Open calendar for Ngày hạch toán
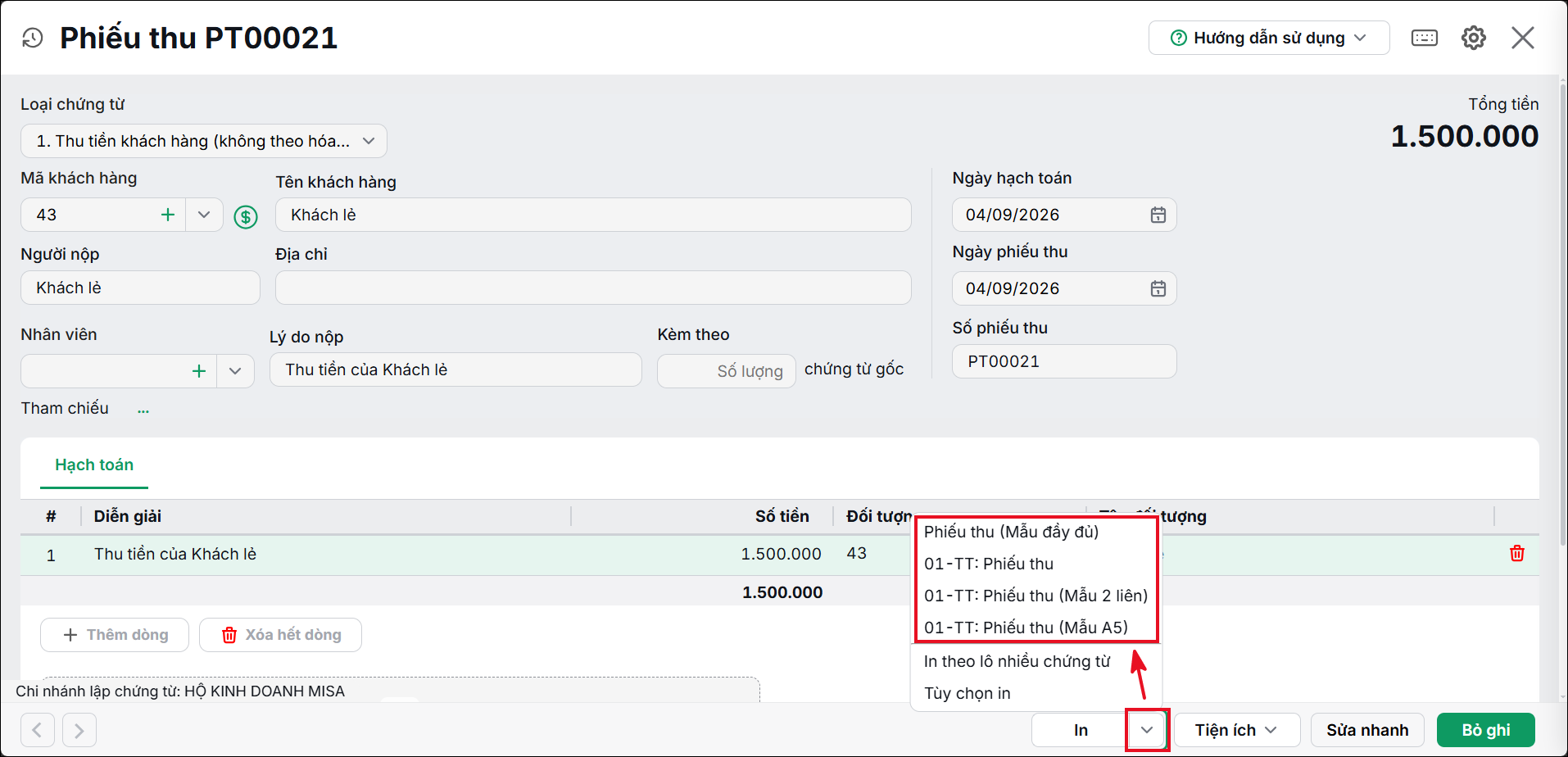This screenshot has height=757, width=1568. pos(1158,215)
